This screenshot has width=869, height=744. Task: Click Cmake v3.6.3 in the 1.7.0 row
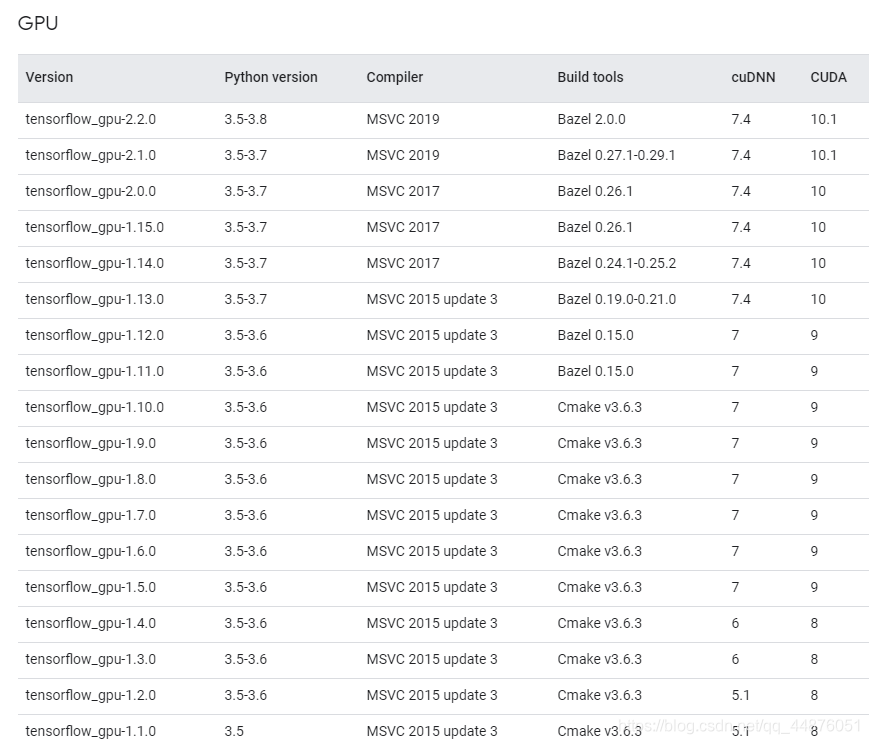pyautogui.click(x=600, y=516)
